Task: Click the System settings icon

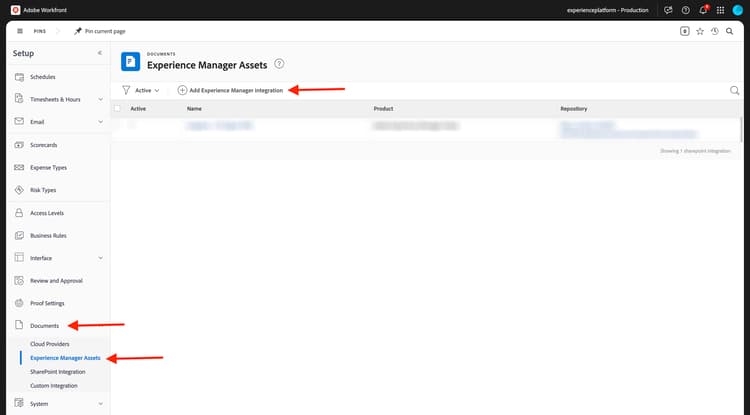Action: (x=19, y=403)
